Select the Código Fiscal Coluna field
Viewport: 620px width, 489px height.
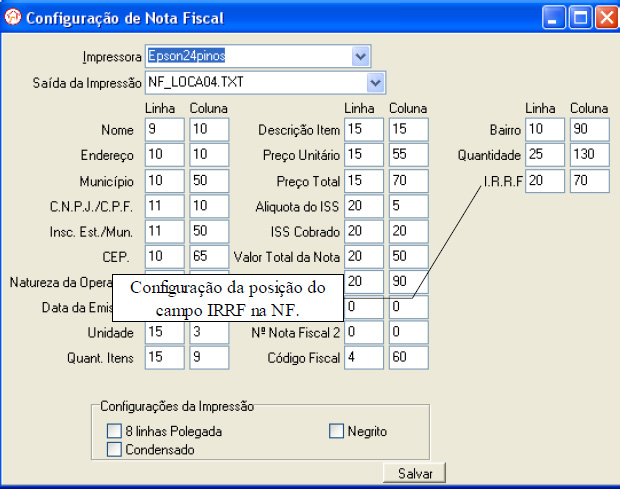408,358
